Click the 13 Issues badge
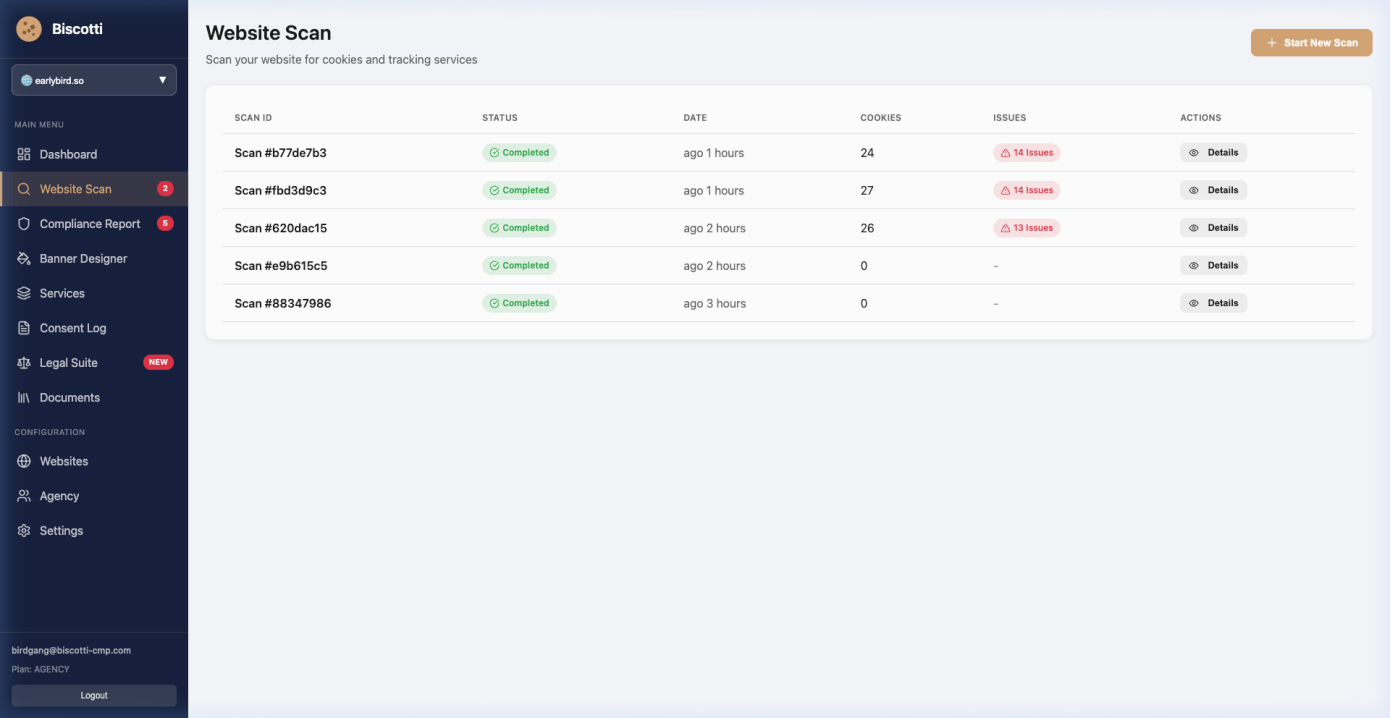The image size is (1390, 718). pyautogui.click(x=1026, y=228)
